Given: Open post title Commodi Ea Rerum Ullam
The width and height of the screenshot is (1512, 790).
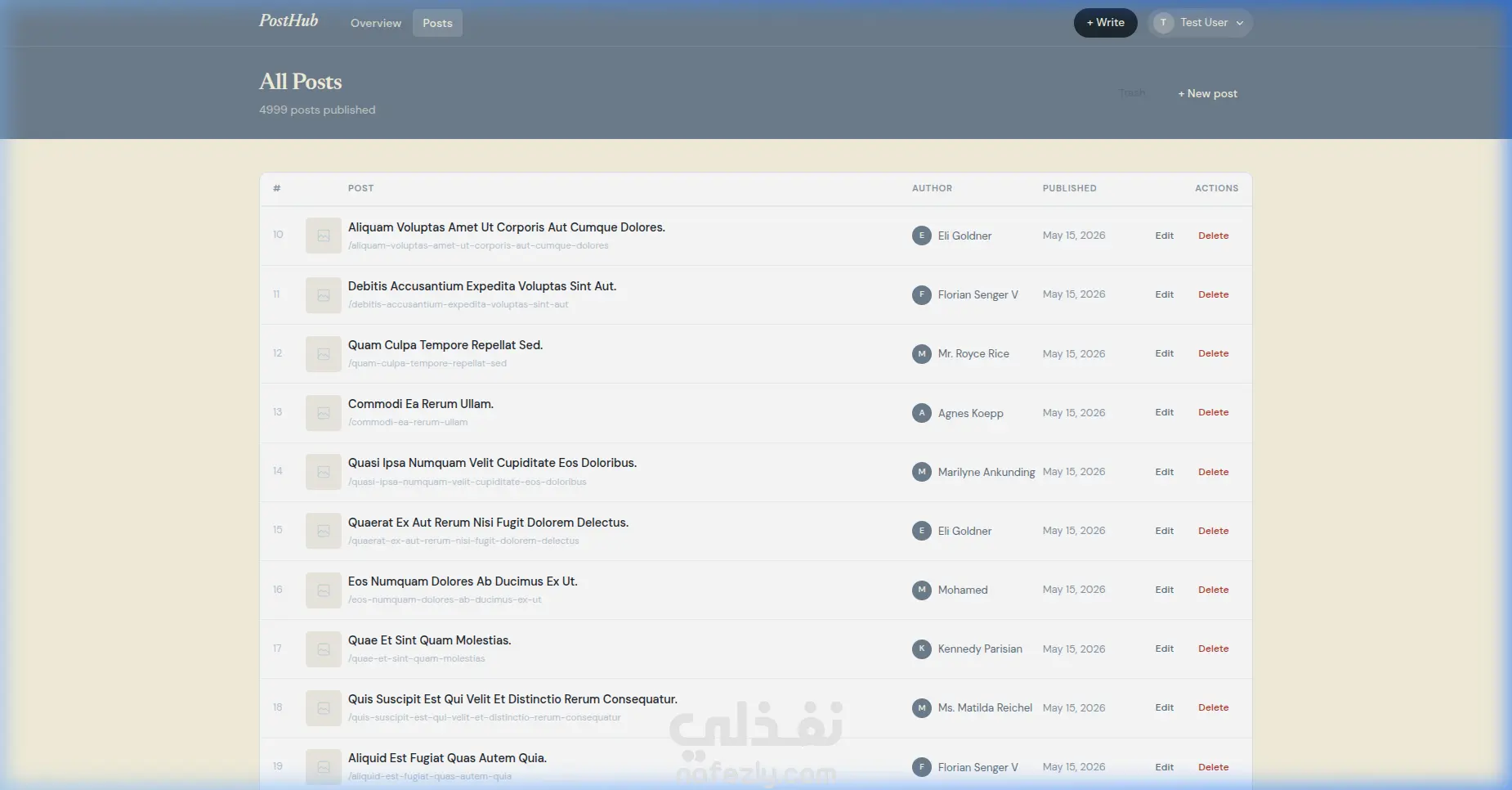Looking at the screenshot, I should [421, 404].
